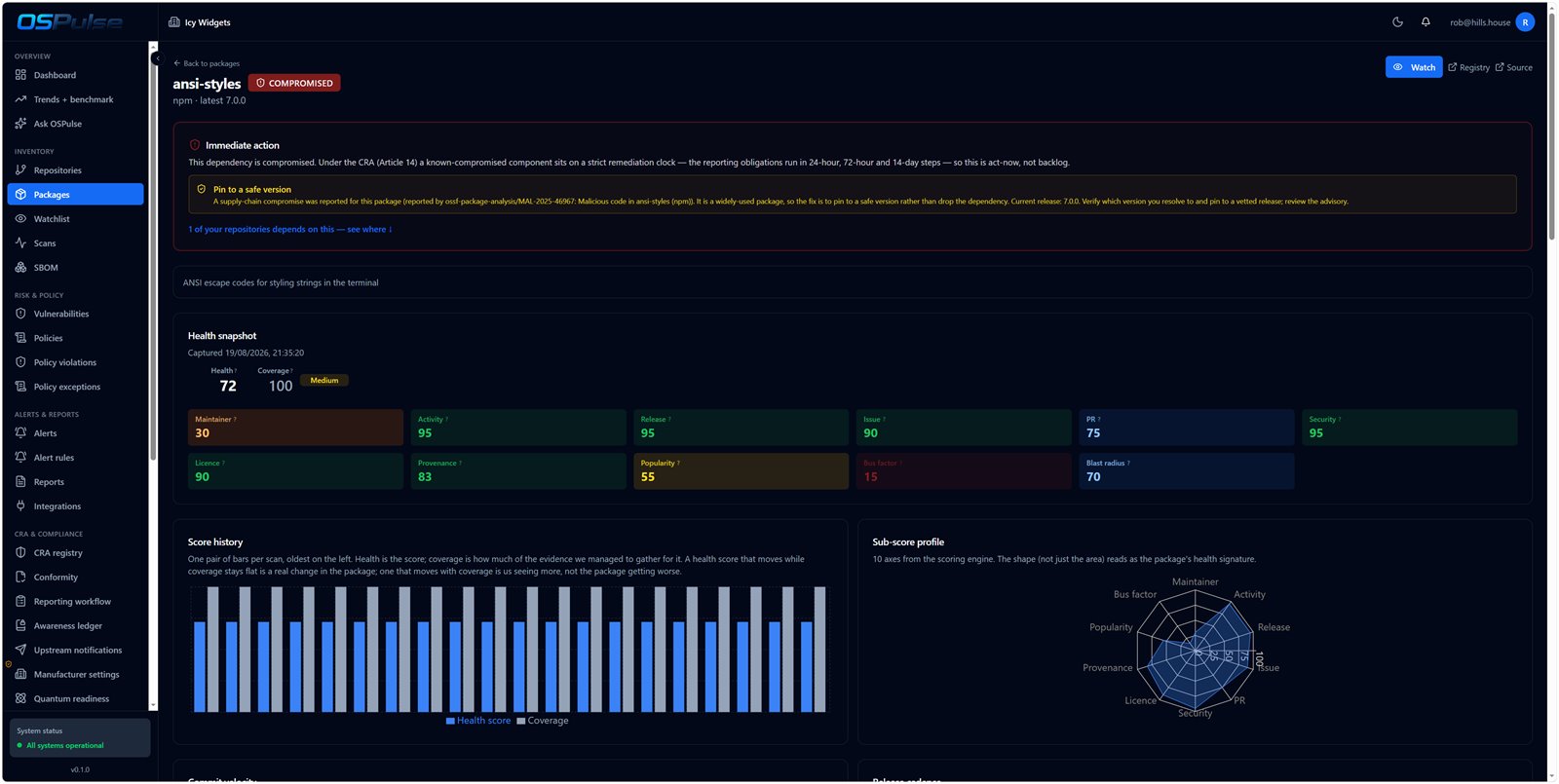
Task: Toggle Coverage legend entry
Action: point(543,721)
